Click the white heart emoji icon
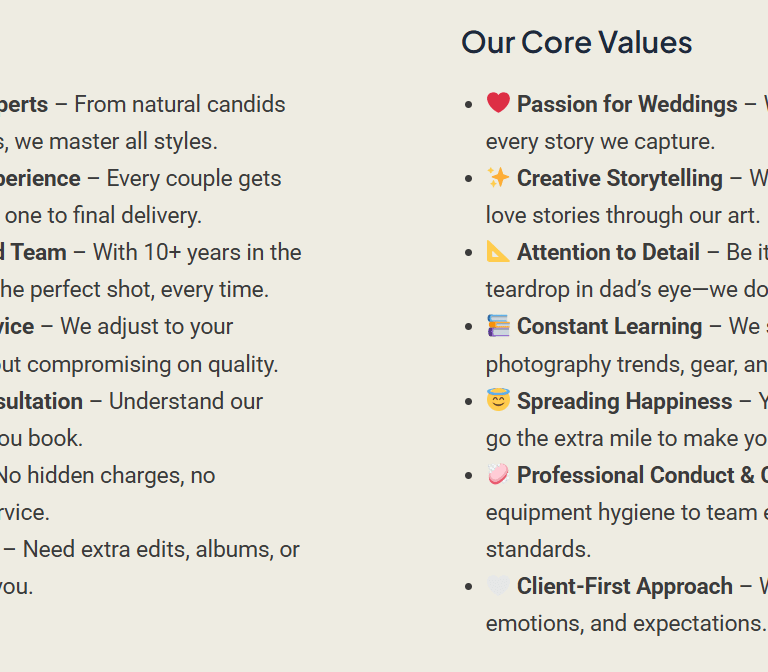 coord(498,586)
